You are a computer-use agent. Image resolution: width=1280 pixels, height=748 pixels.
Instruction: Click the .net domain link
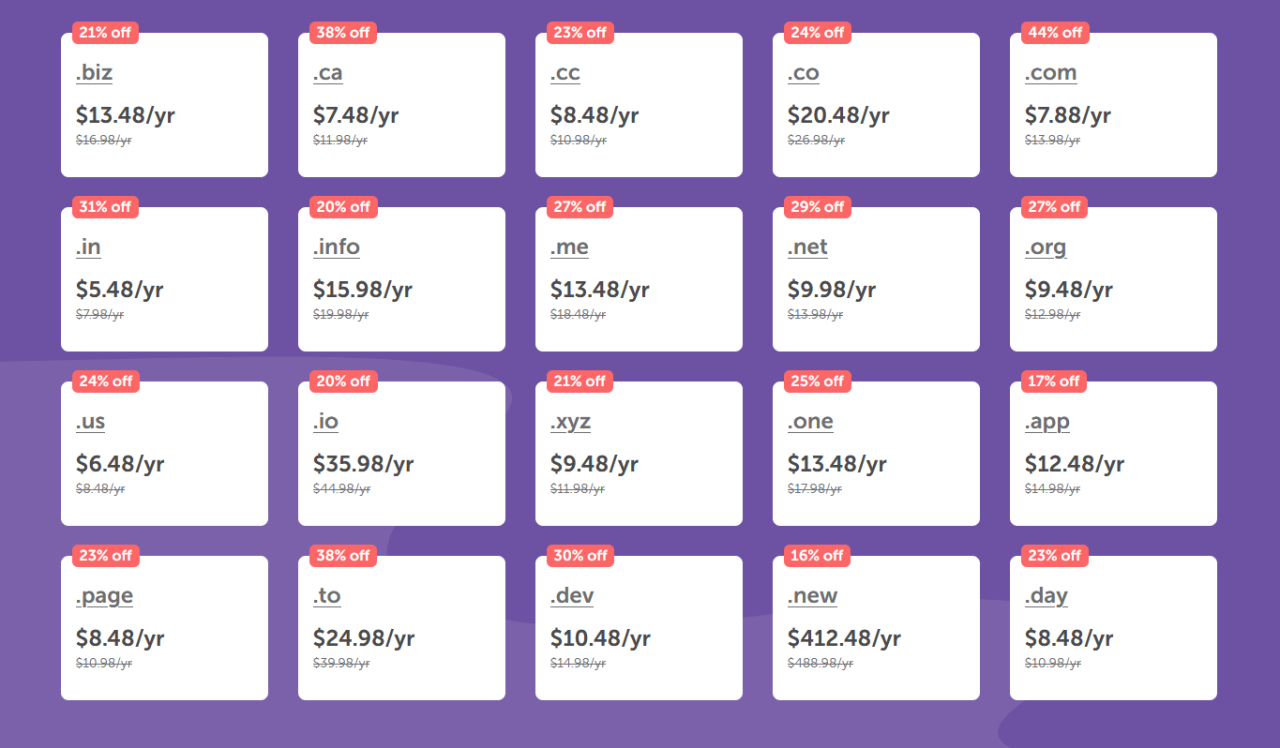click(807, 247)
